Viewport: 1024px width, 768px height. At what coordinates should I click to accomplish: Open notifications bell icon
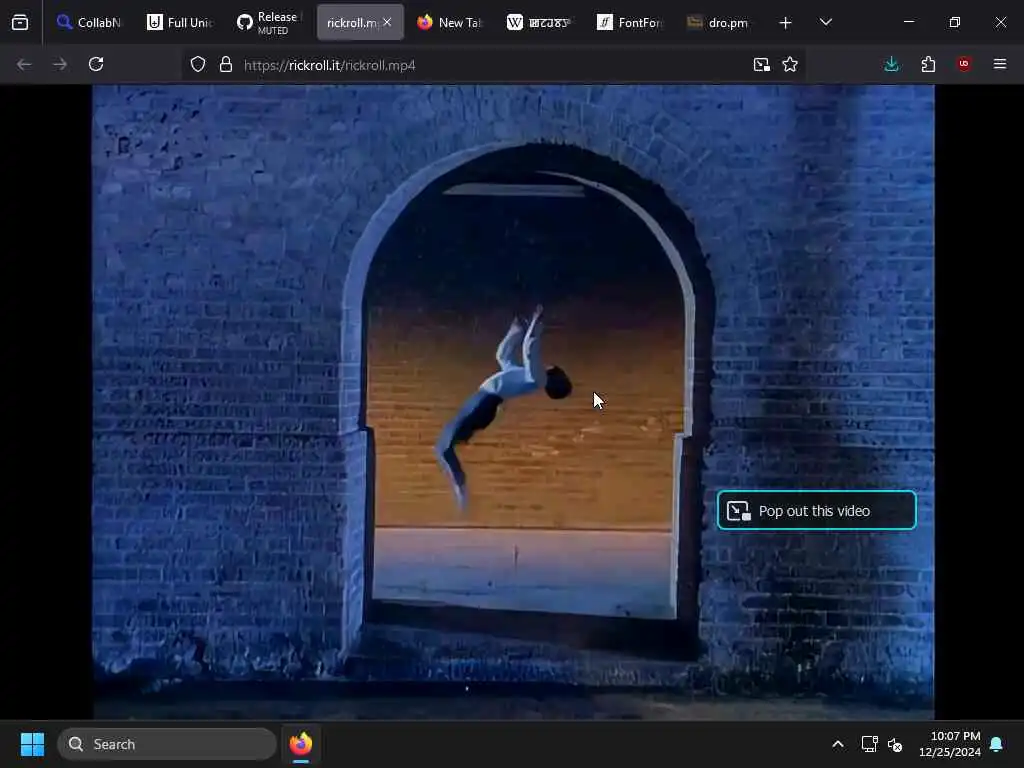[997, 744]
